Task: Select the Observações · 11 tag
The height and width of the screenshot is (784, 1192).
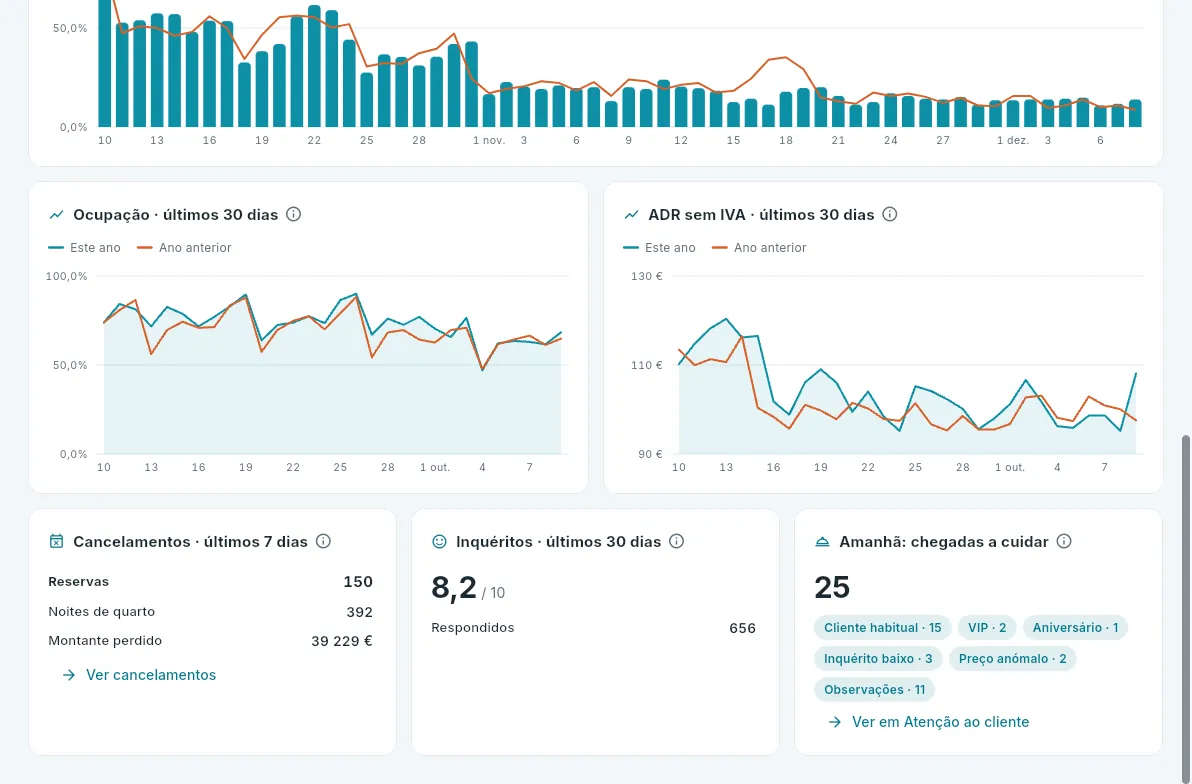Action: (874, 690)
